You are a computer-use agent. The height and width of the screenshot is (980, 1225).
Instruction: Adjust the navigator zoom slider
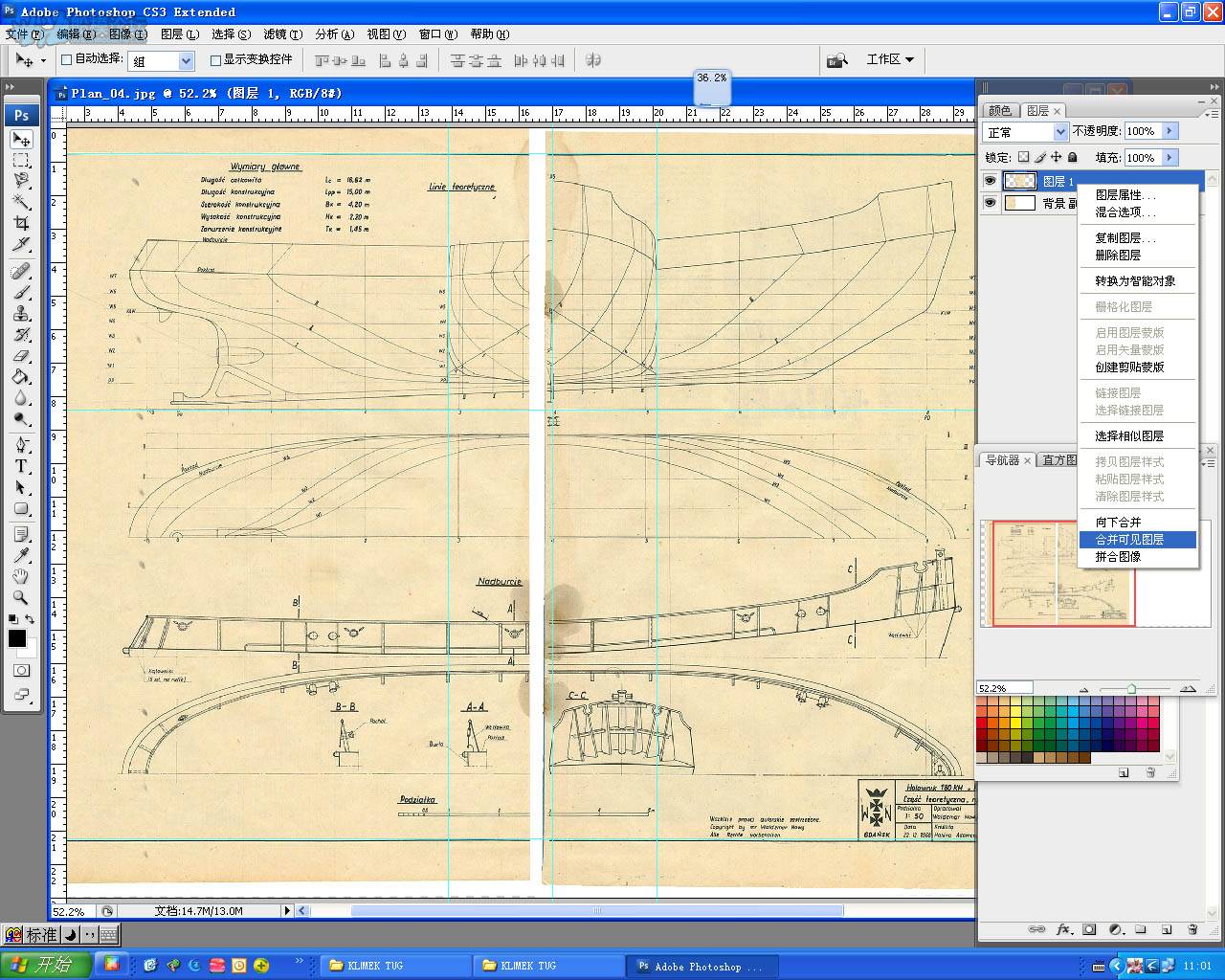pyautogui.click(x=1132, y=688)
